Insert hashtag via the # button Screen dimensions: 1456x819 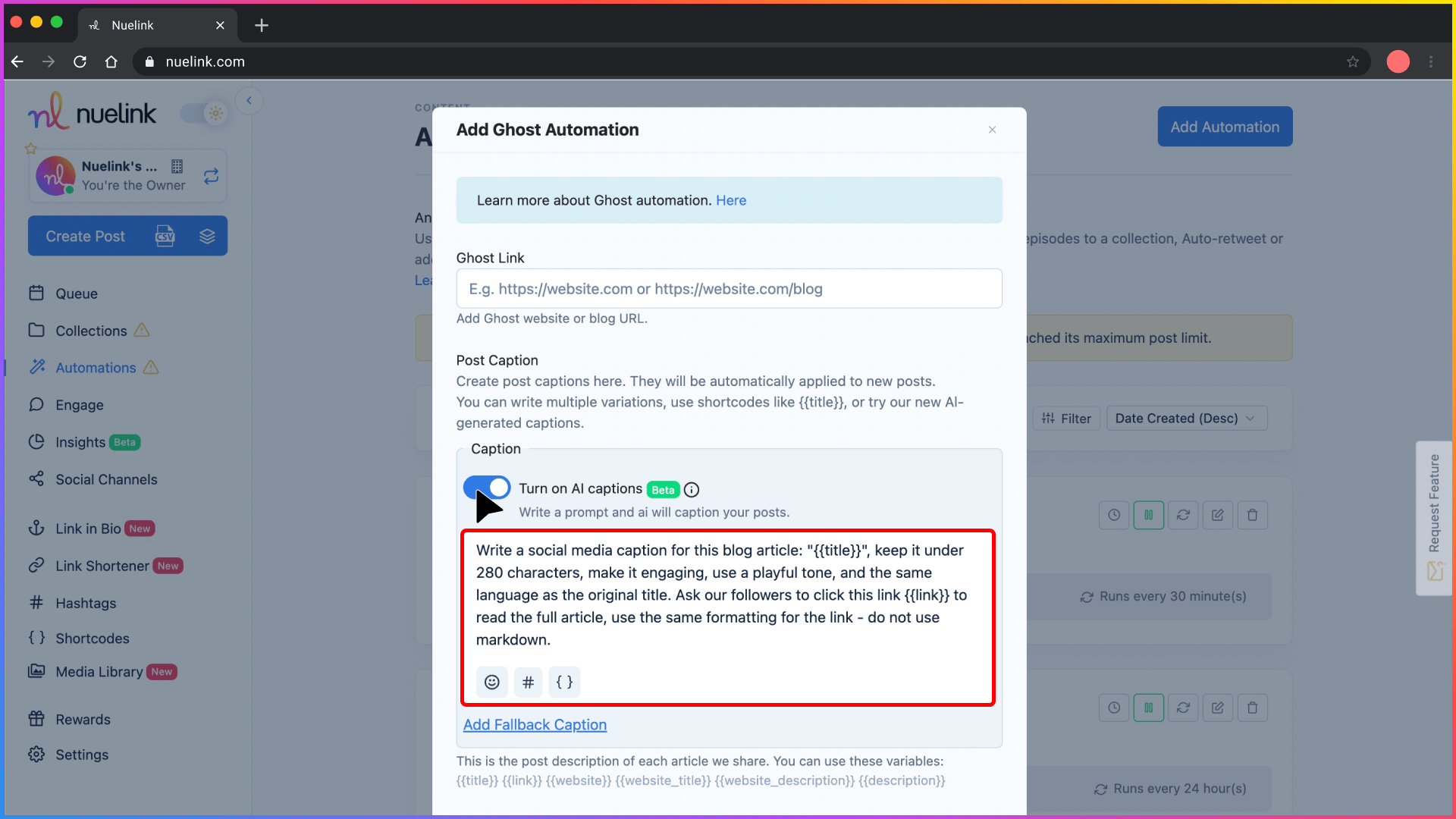click(x=528, y=682)
